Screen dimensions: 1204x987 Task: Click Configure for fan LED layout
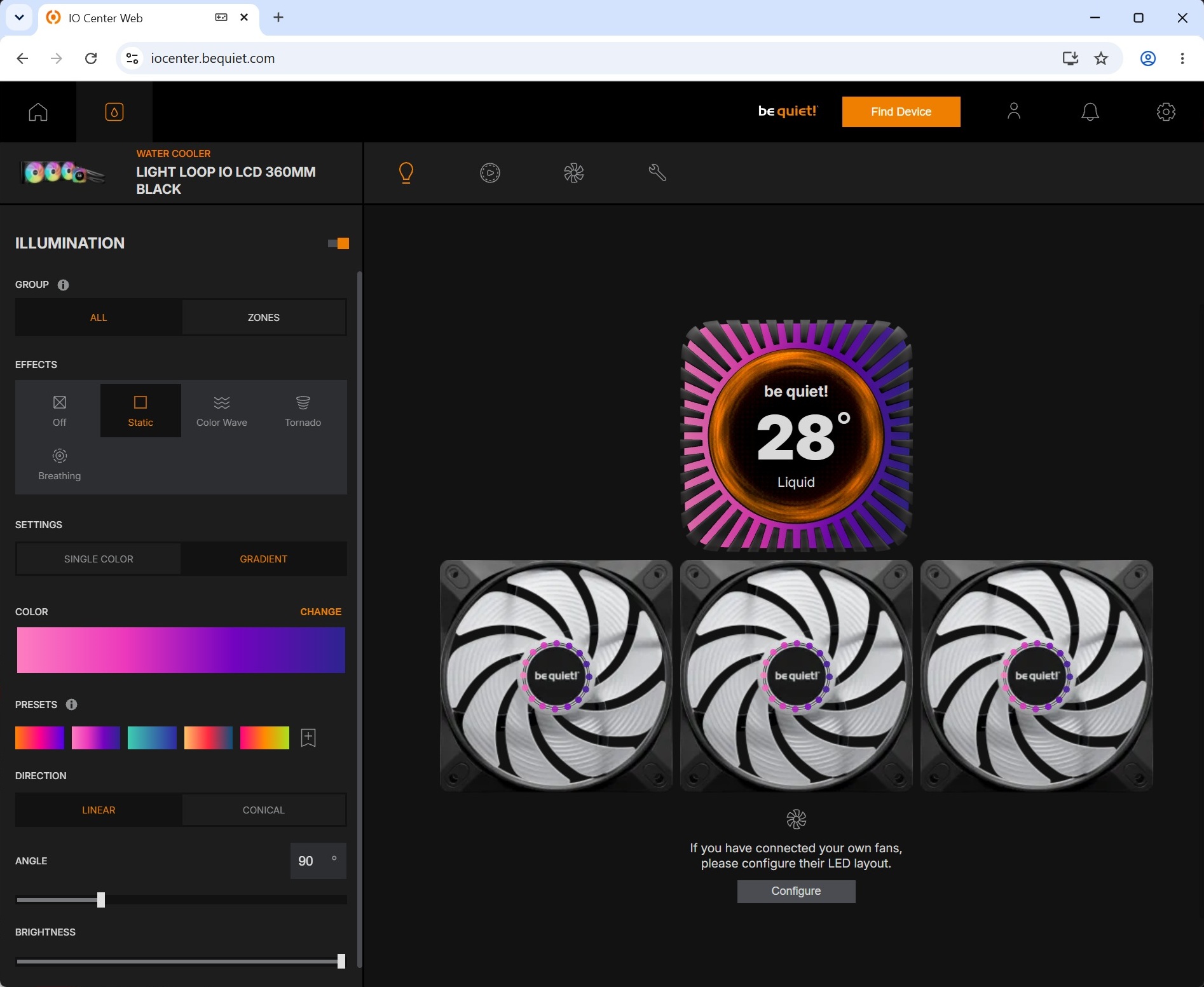click(x=797, y=891)
